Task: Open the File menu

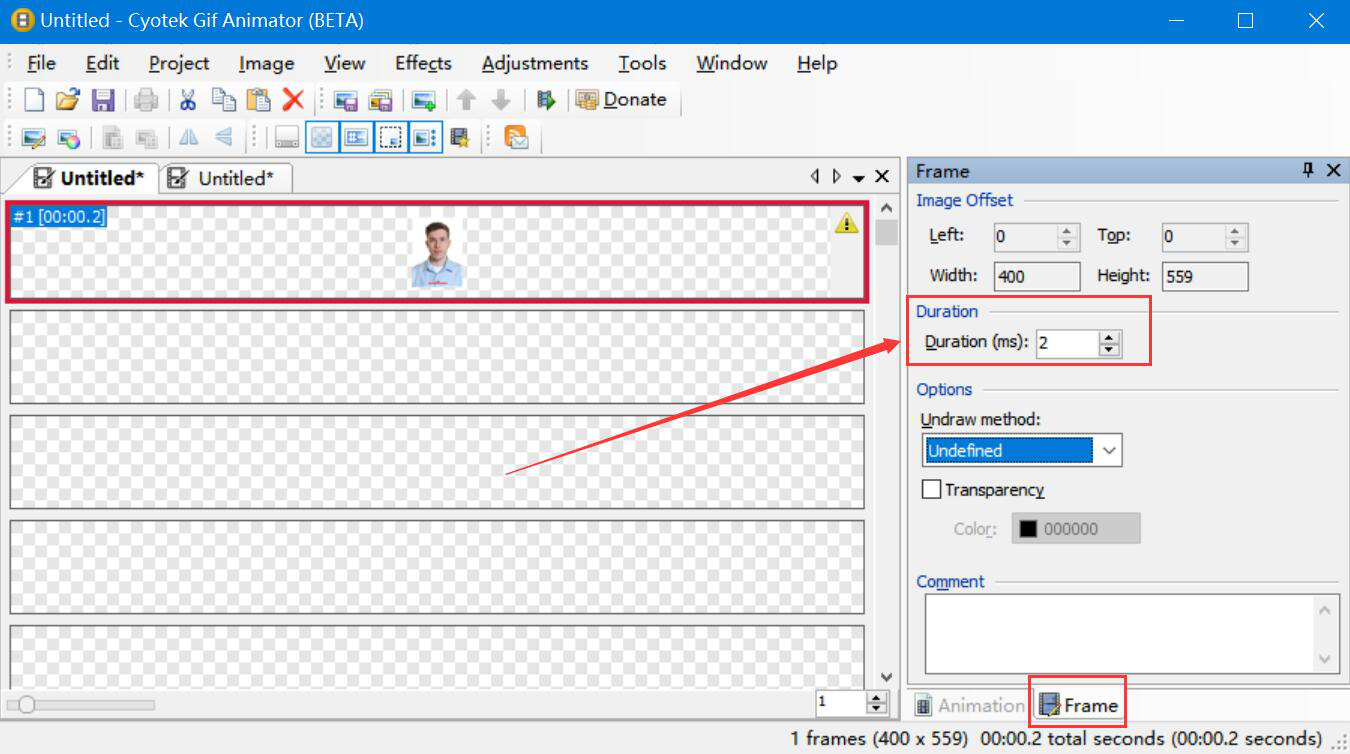Action: click(41, 63)
